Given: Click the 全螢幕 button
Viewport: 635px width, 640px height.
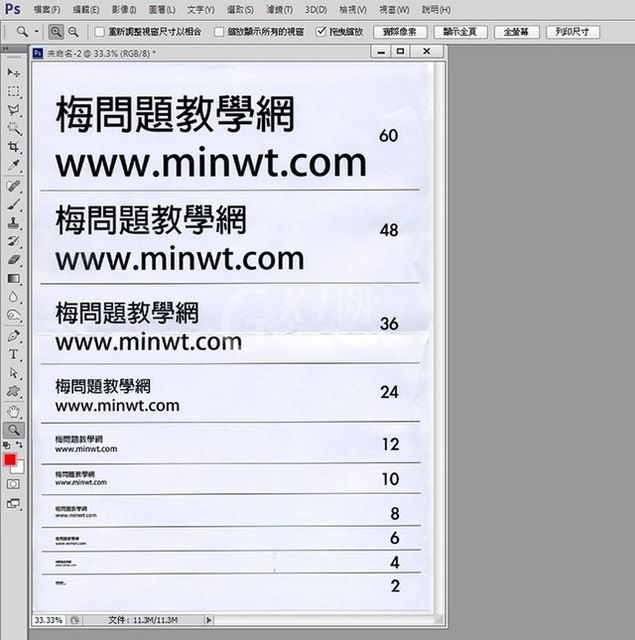Looking at the screenshot, I should coord(517,32).
